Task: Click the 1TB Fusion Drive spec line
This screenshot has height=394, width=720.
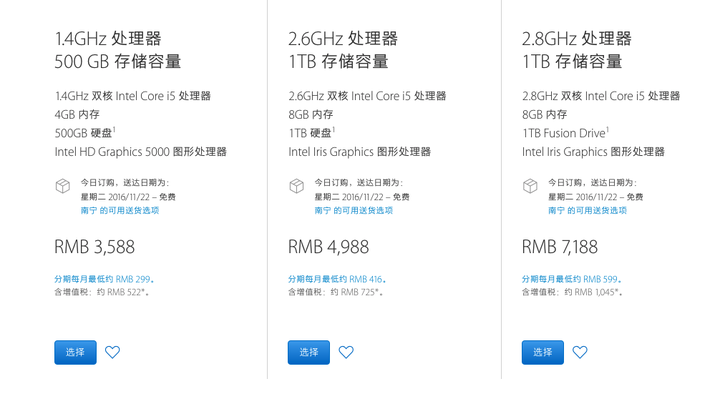Action: (x=566, y=133)
